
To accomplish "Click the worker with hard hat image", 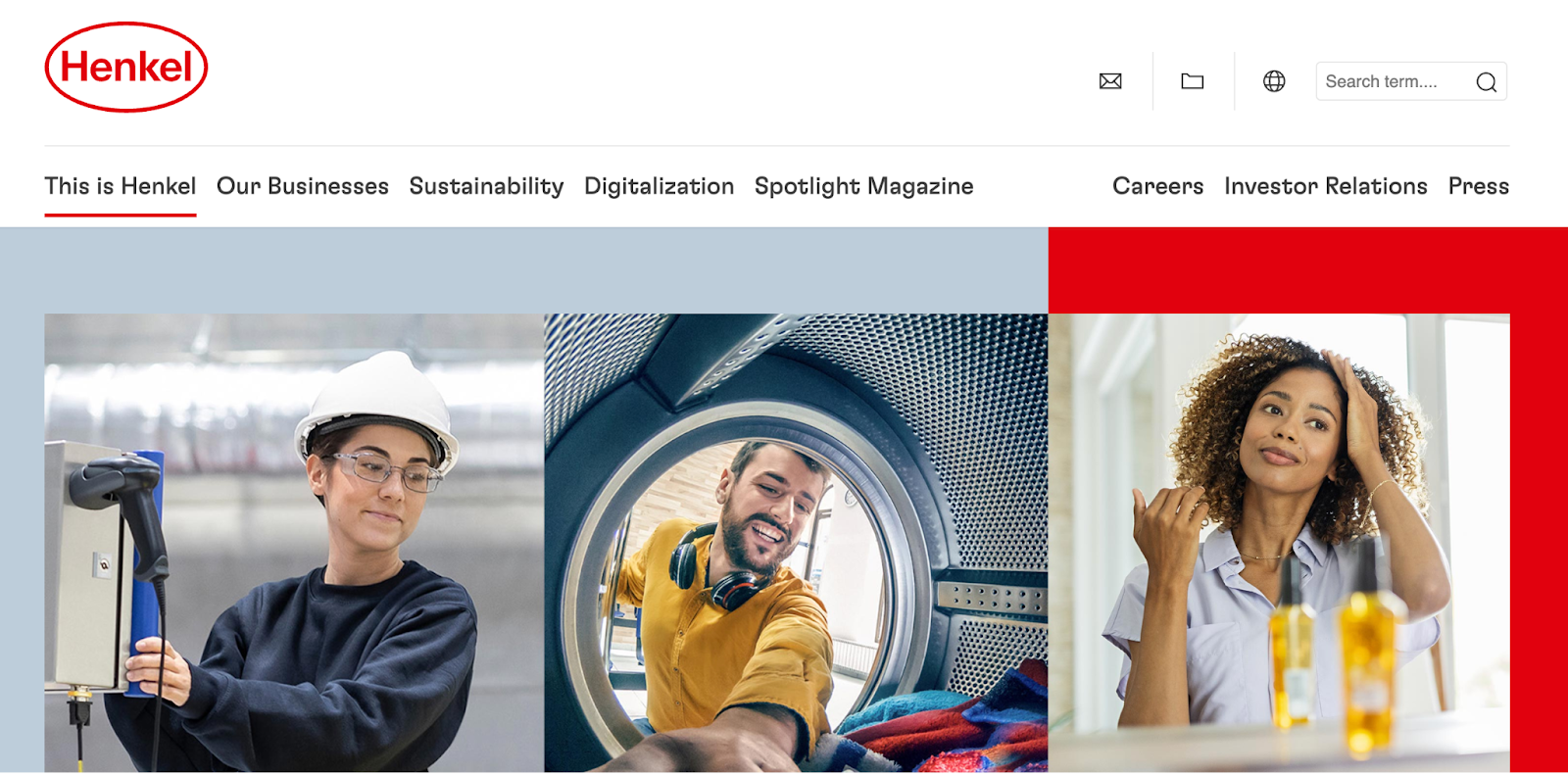I will pyautogui.click(x=294, y=543).
